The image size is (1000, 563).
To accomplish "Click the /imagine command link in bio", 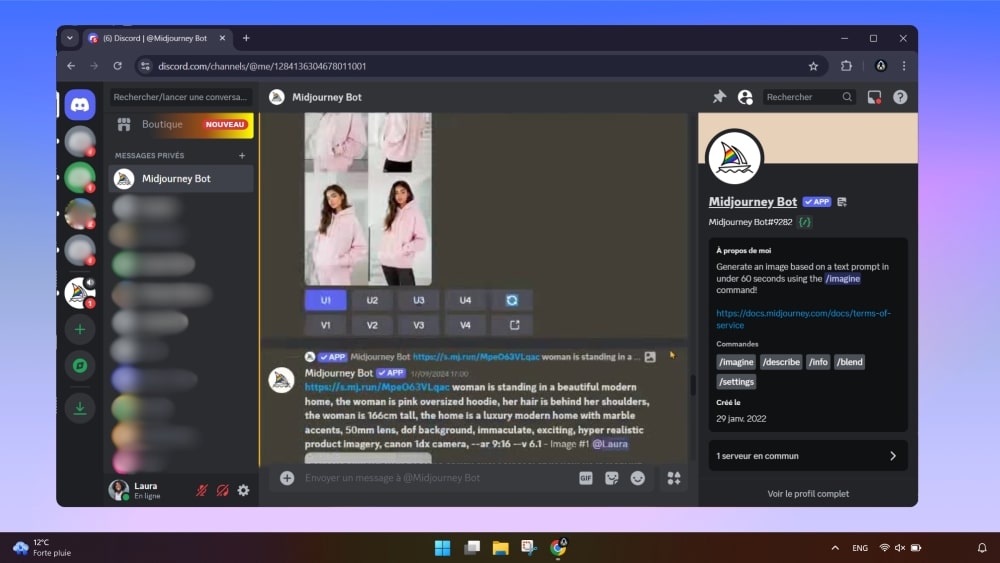I will point(842,279).
